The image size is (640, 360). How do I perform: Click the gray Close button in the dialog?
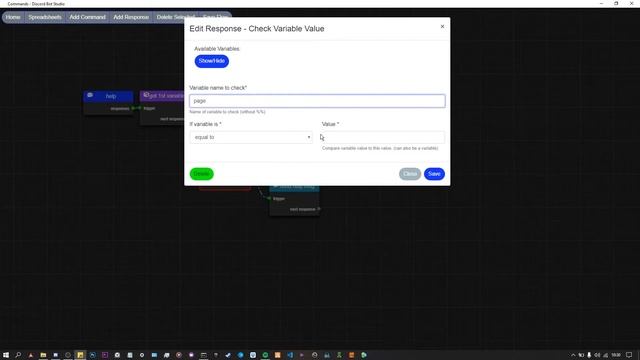410,174
